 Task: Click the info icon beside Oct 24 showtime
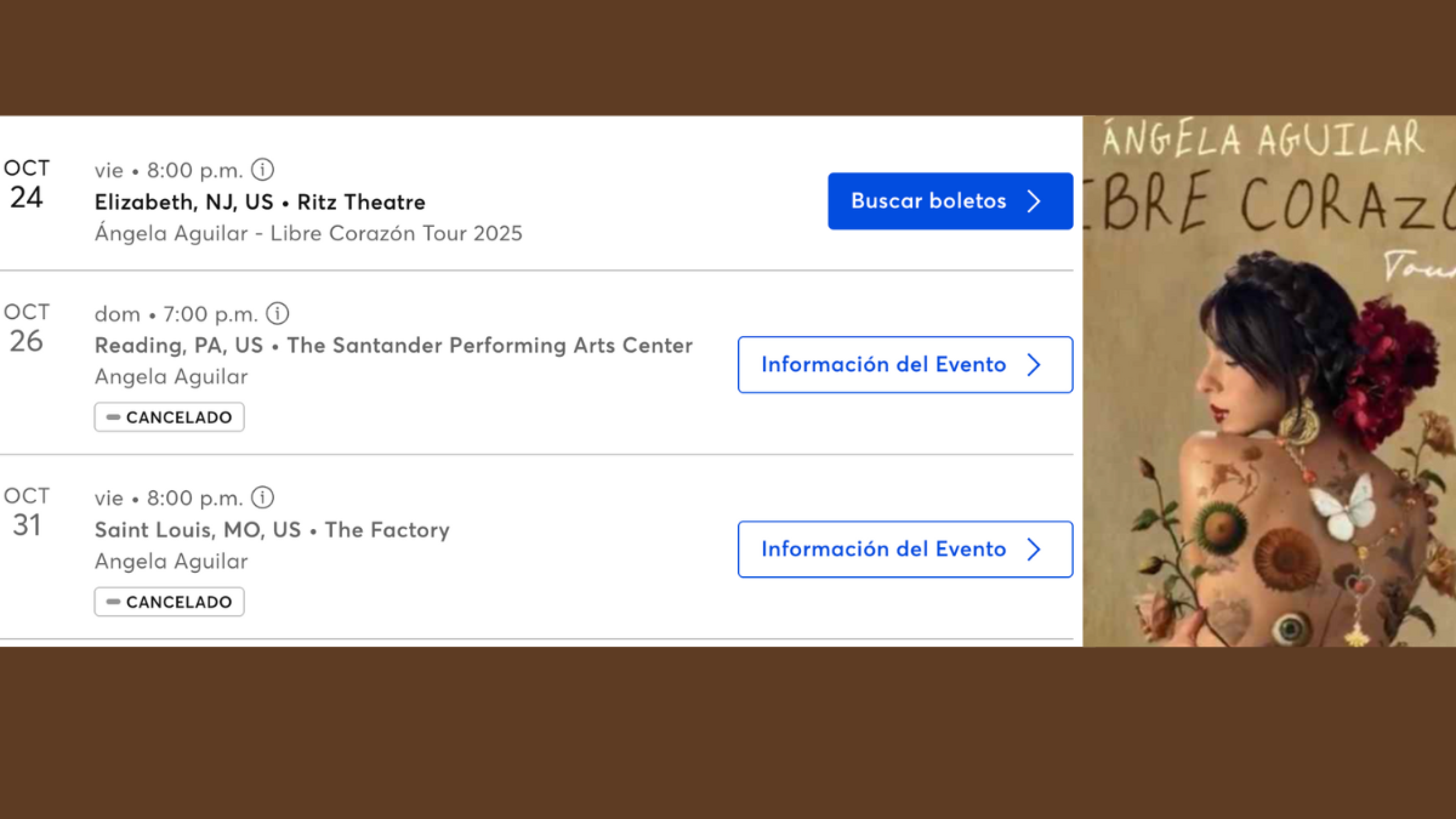pyautogui.click(x=263, y=169)
